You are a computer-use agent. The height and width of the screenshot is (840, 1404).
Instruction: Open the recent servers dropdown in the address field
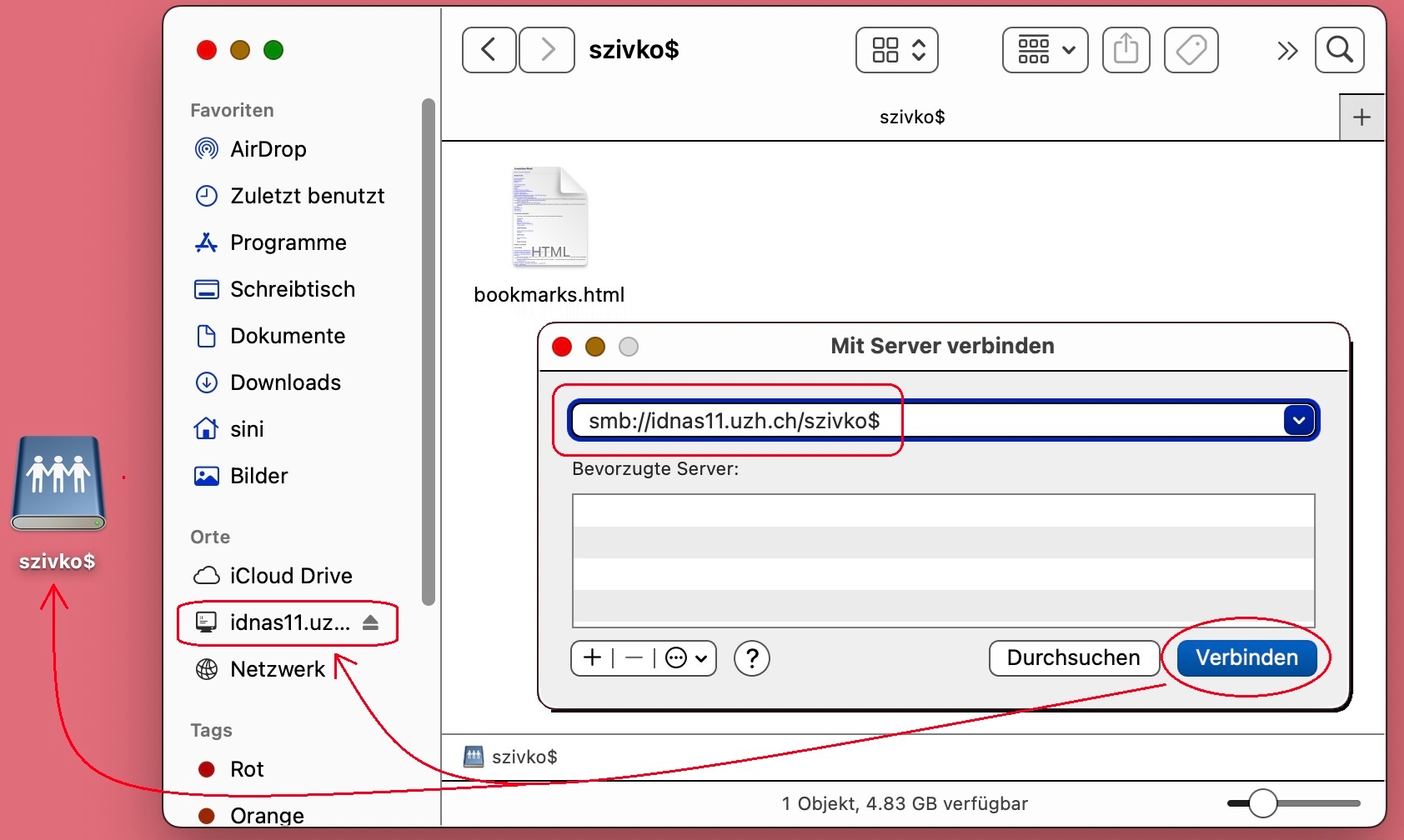click(1298, 420)
